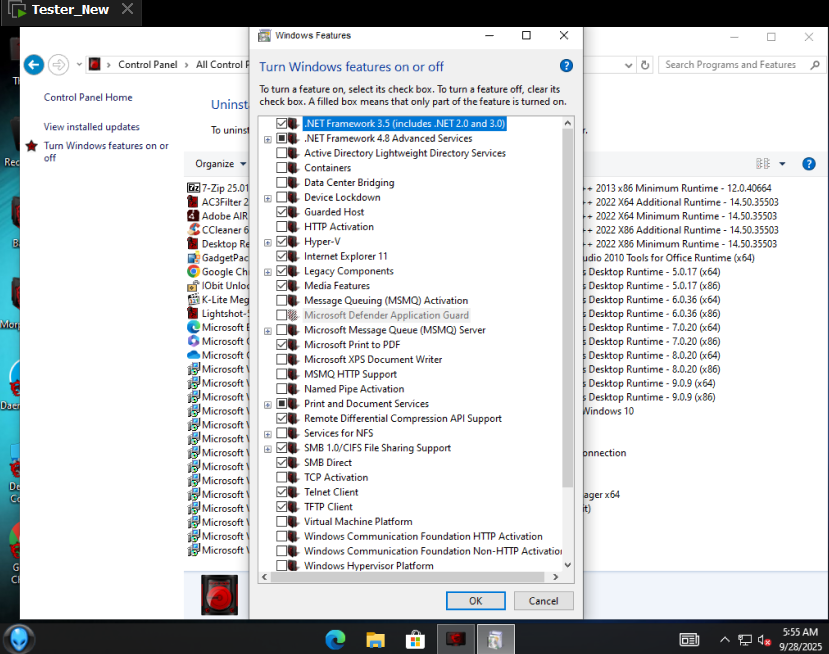Click the Adobe AIR program icon
This screenshot has height=654, width=829.
pos(194,216)
